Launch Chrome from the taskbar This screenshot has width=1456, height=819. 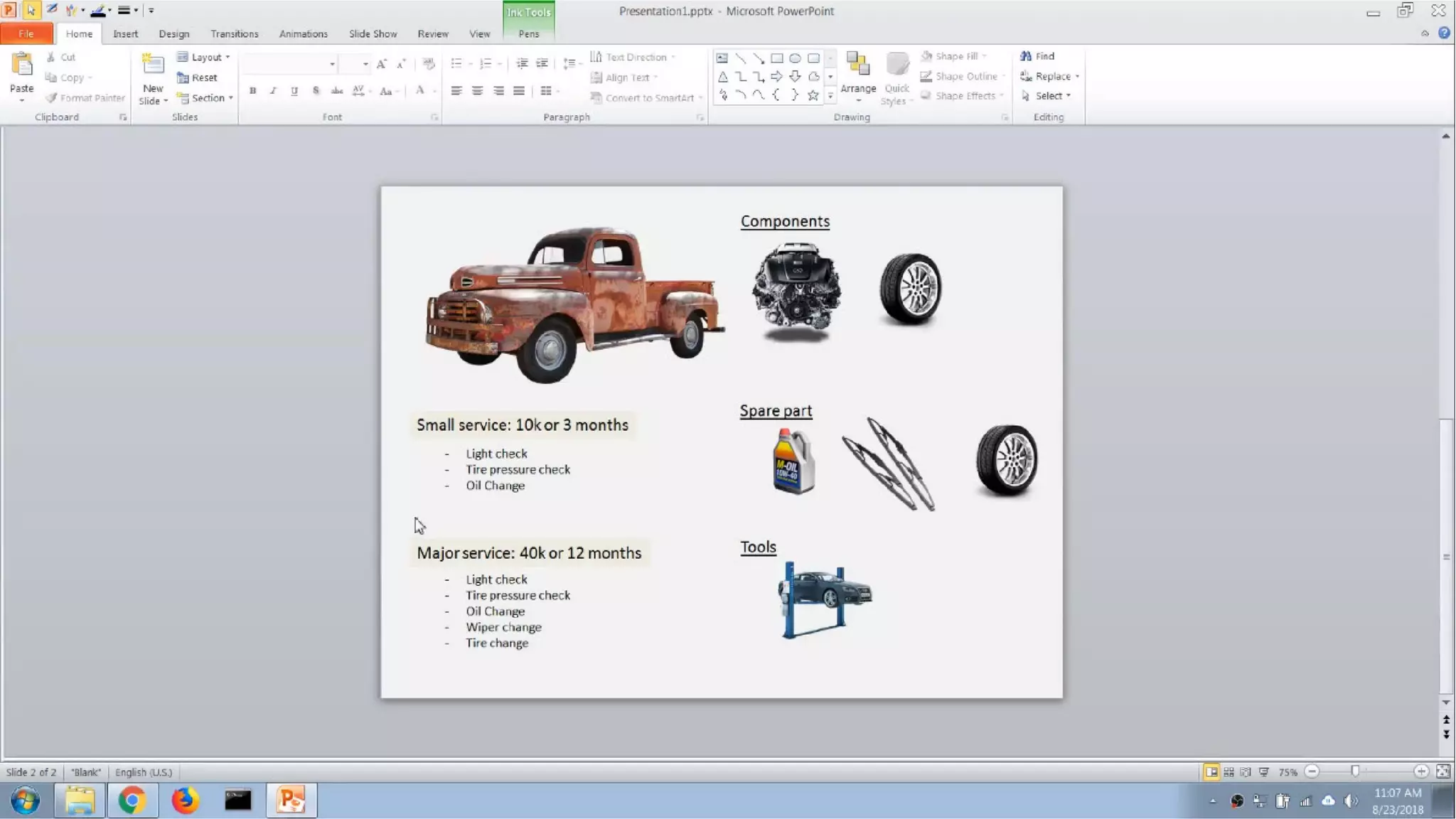(132, 801)
